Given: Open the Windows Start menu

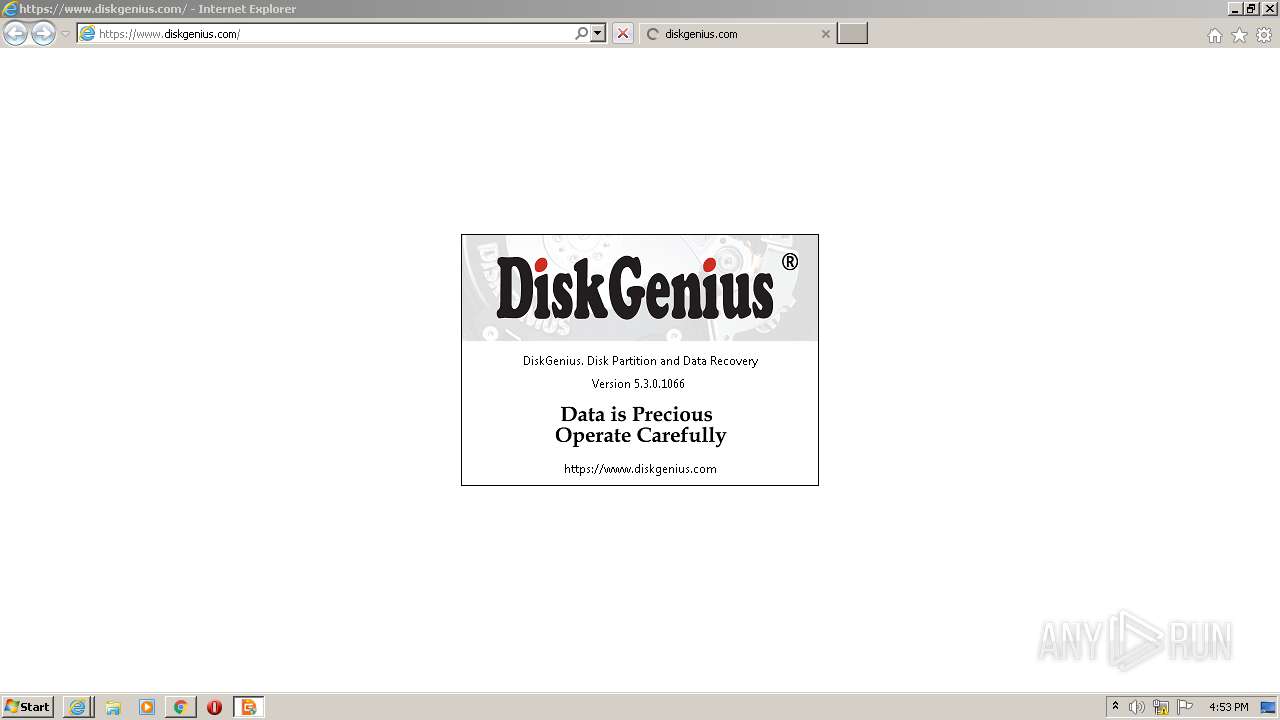Looking at the screenshot, I should tap(28, 707).
